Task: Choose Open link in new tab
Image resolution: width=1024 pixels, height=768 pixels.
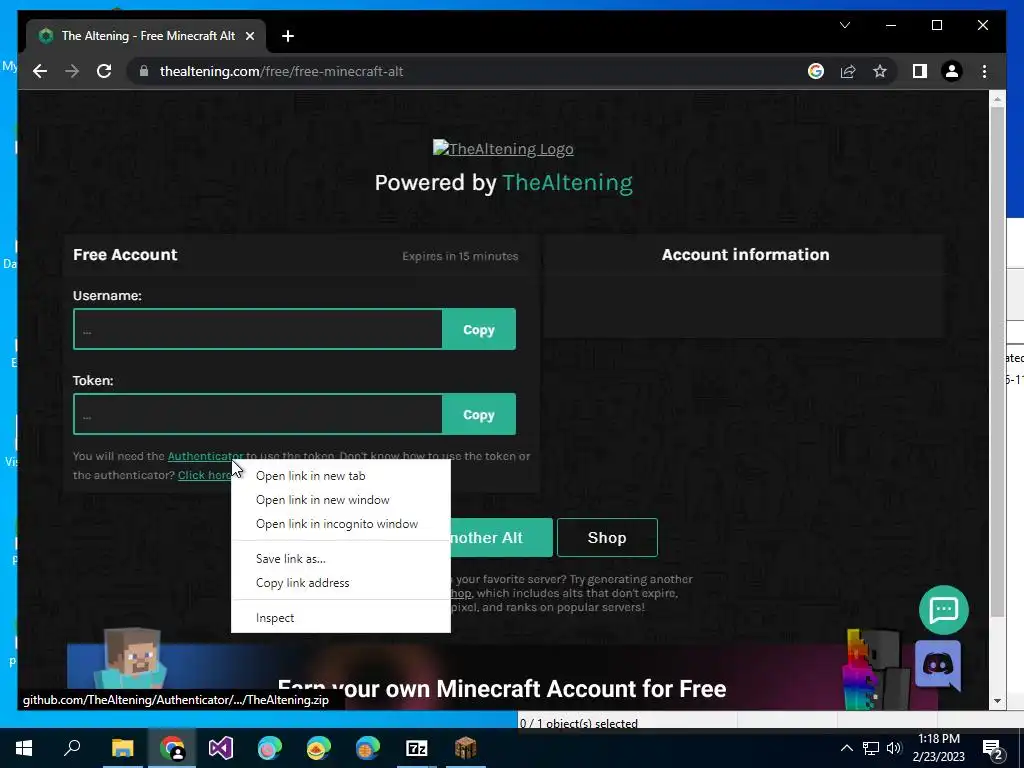Action: coord(341,476)
